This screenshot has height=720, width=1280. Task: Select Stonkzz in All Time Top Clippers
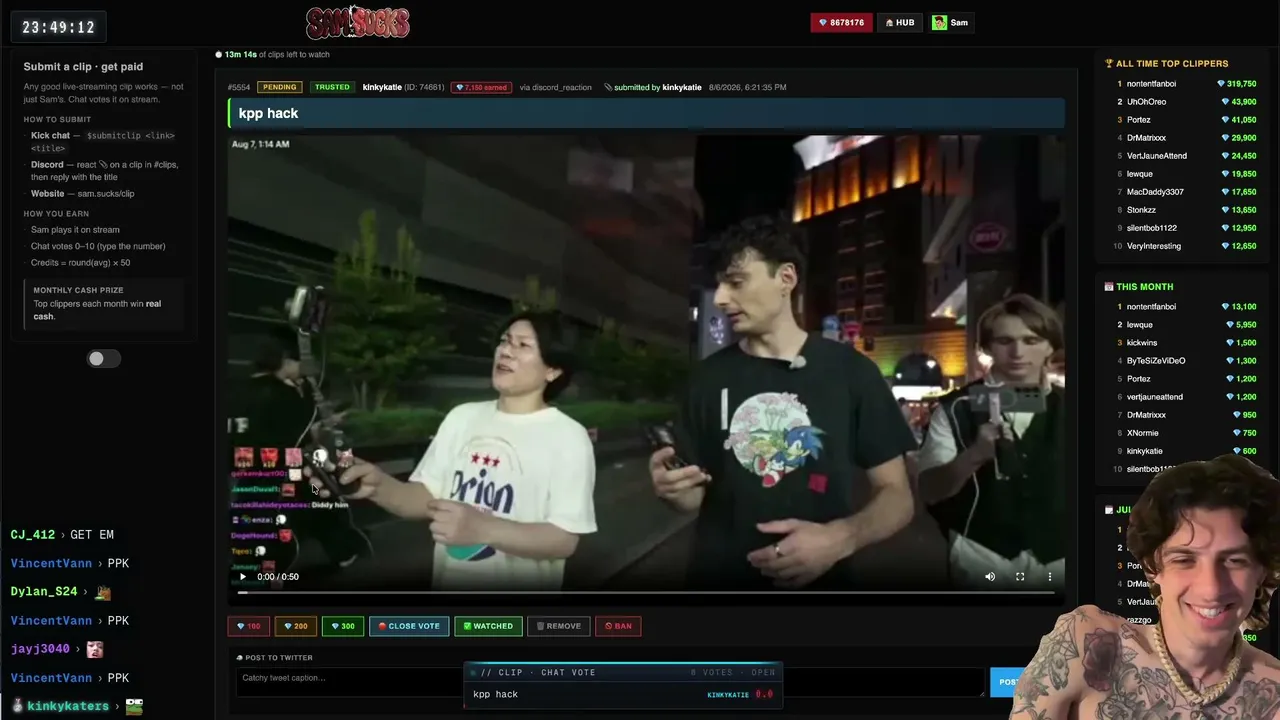coord(1141,210)
